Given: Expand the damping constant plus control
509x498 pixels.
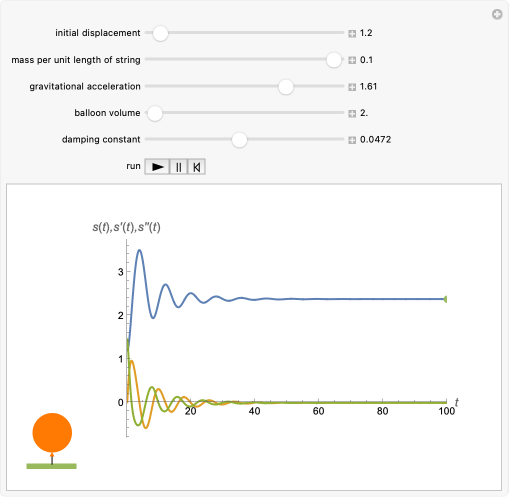Looking at the screenshot, I should (x=352, y=140).
